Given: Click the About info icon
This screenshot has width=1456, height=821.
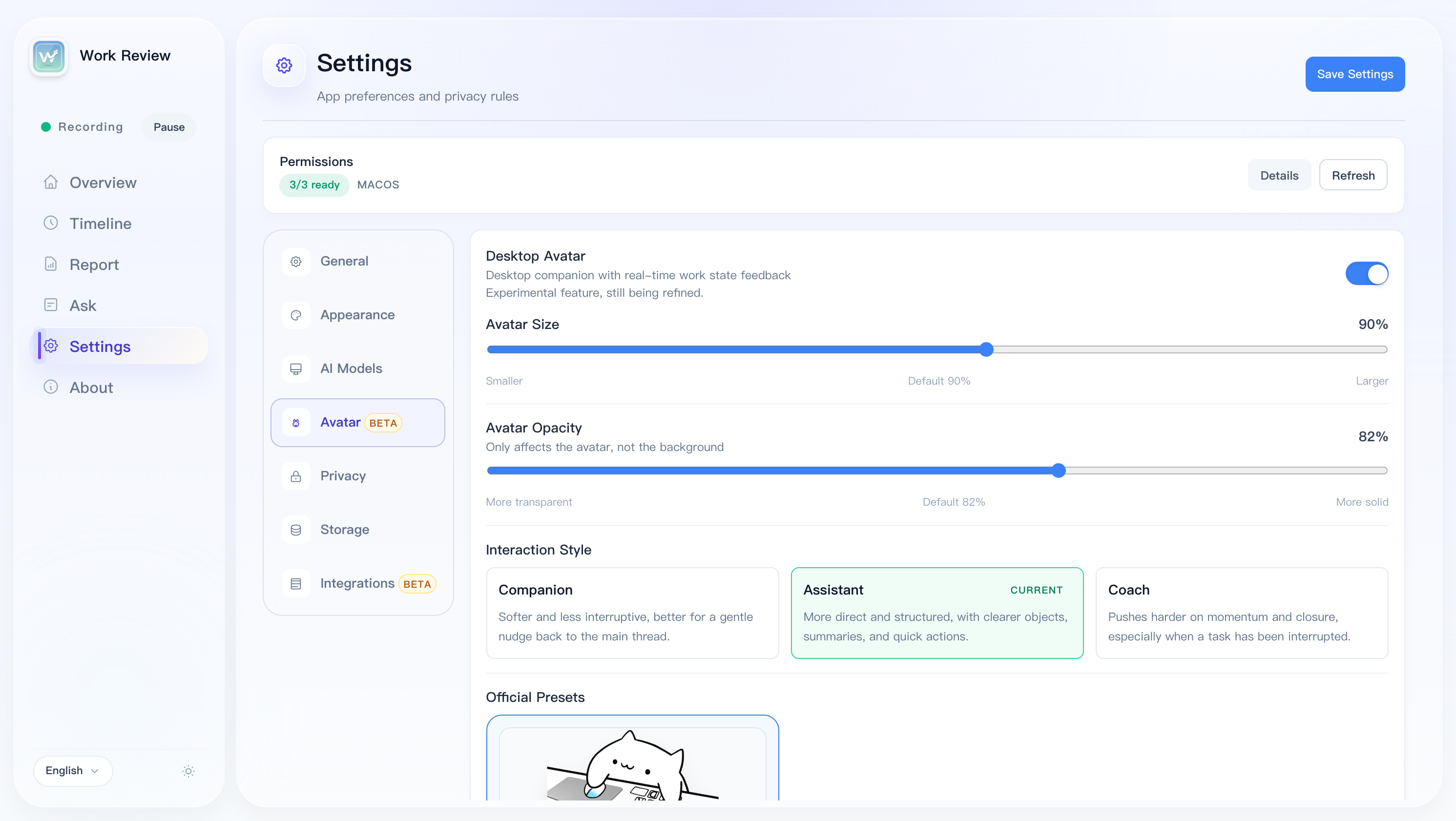Looking at the screenshot, I should coord(51,387).
